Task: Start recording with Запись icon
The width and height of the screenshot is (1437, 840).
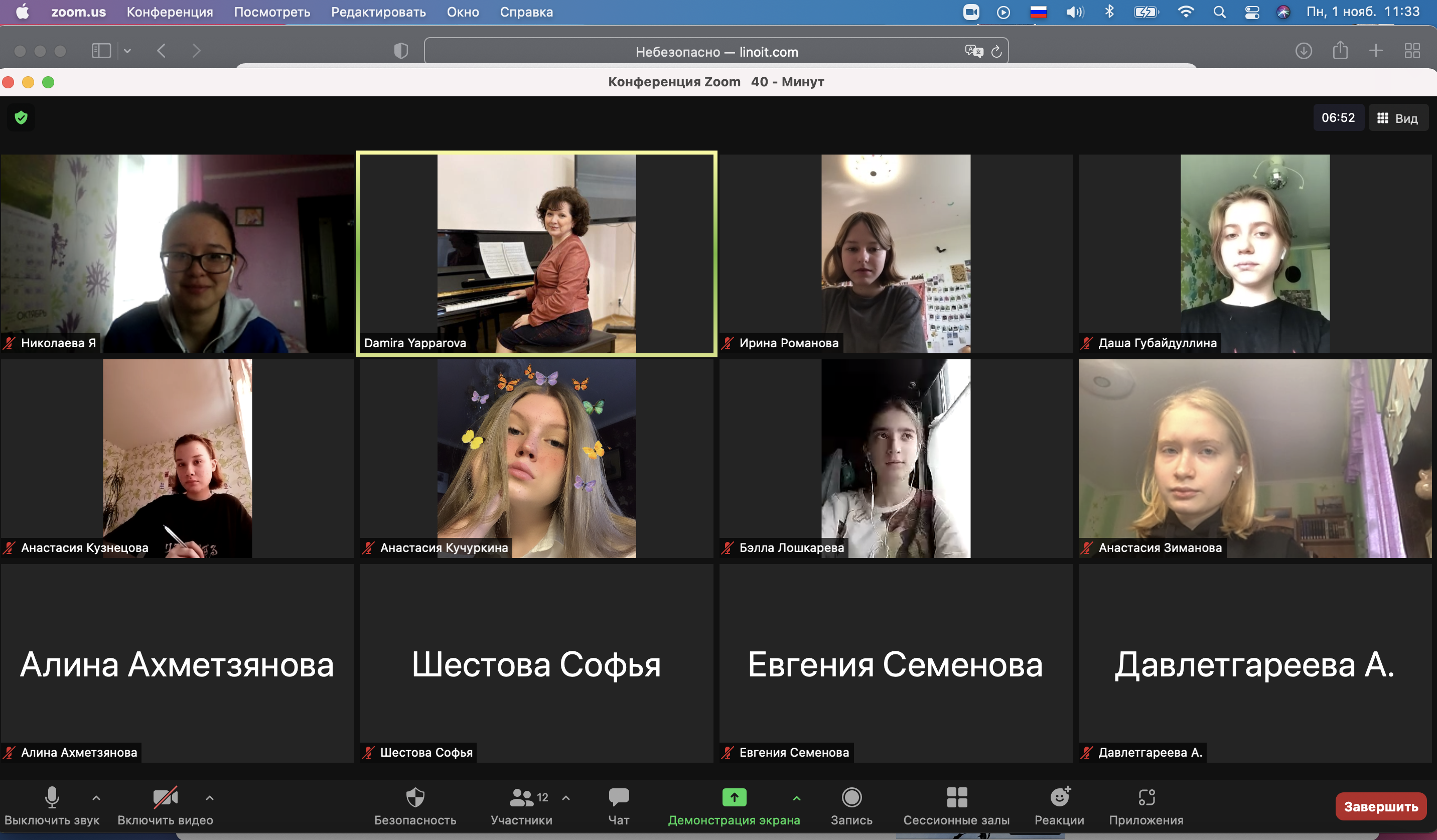Action: coord(851,798)
